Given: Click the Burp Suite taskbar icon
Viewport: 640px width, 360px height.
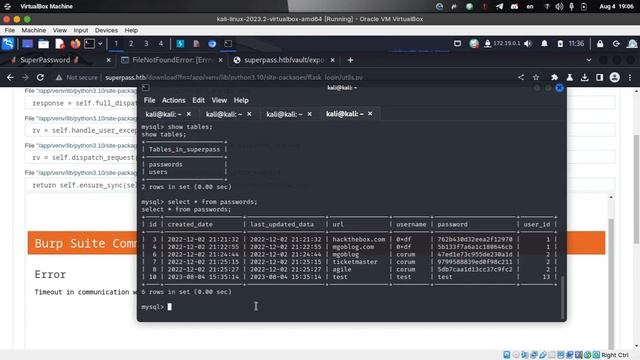Looking at the screenshot, I should pos(180,44).
